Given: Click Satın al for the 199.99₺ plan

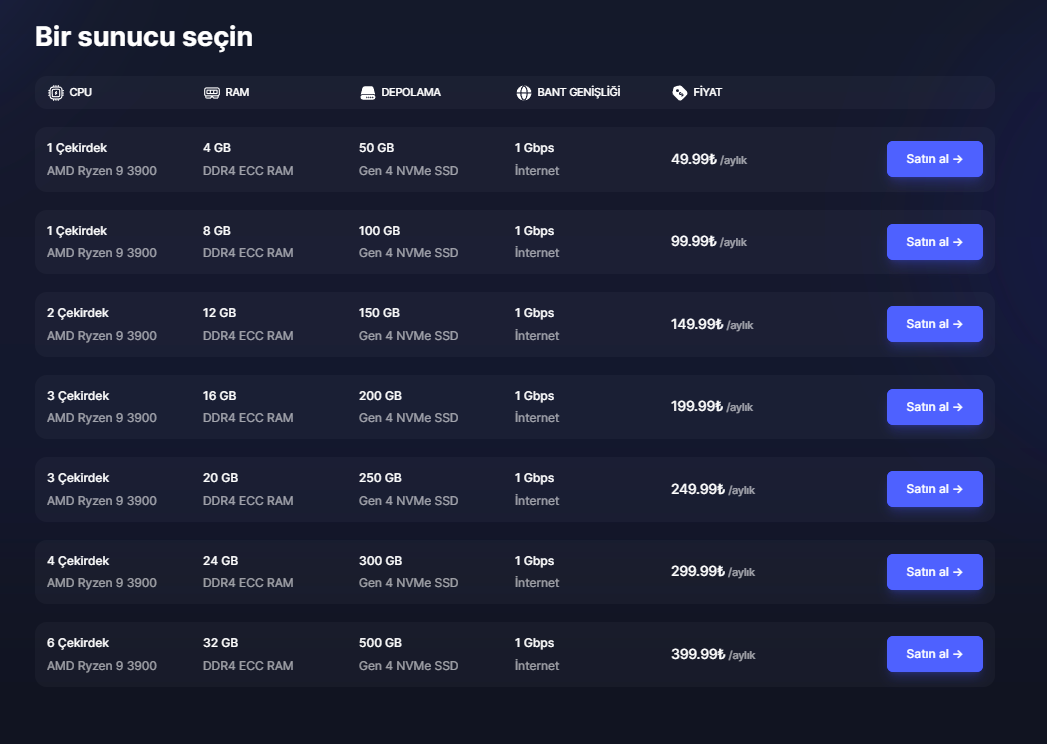Looking at the screenshot, I should (x=934, y=407).
